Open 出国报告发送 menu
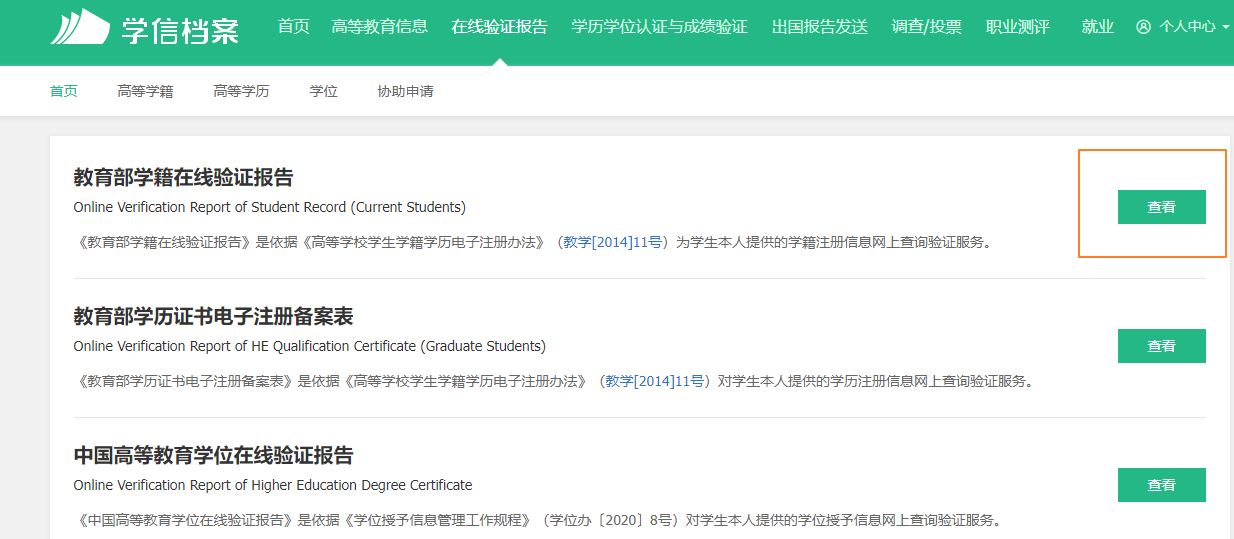Image resolution: width=1234 pixels, height=539 pixels. (820, 27)
